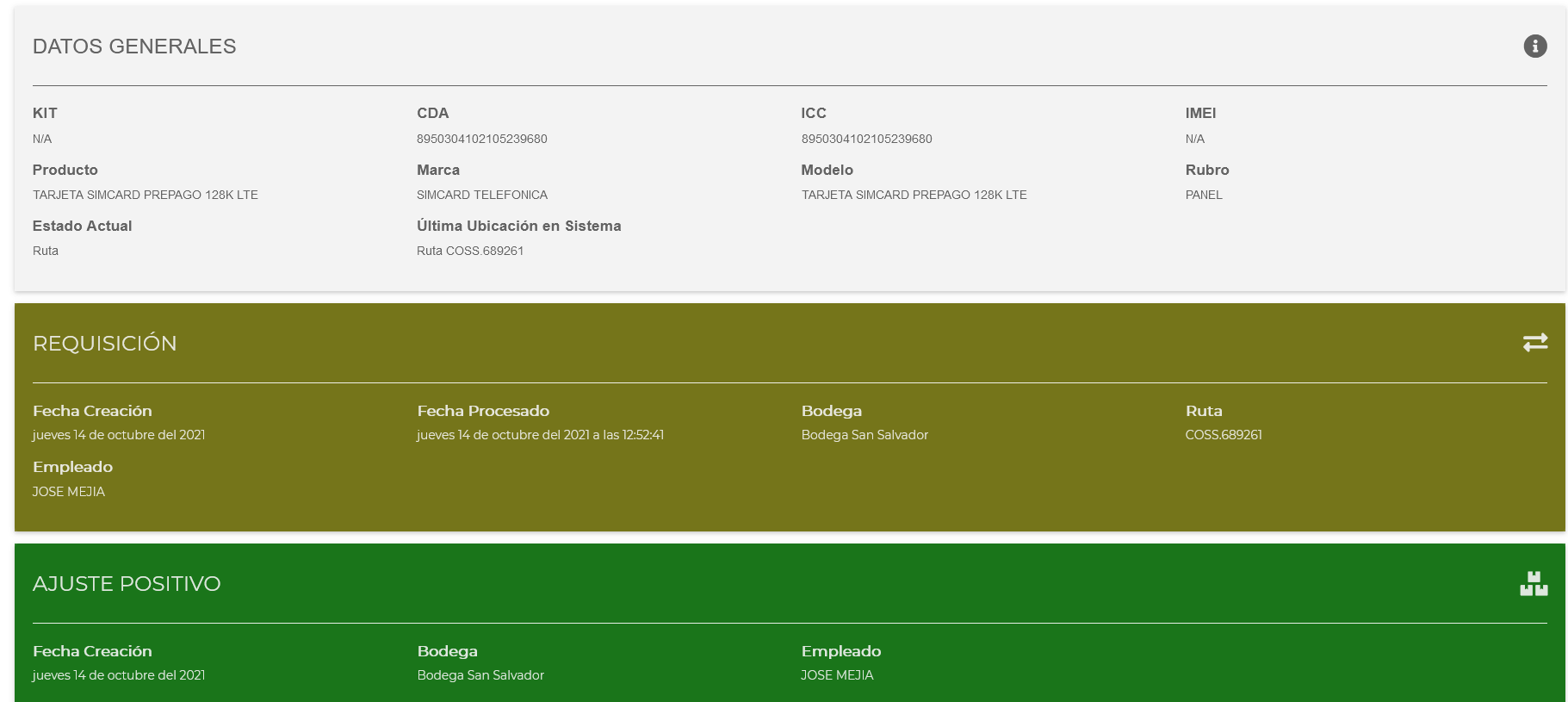This screenshot has height=702, width=1568.
Task: Click the Ruta COSS.689261 last location value
Action: [470, 251]
